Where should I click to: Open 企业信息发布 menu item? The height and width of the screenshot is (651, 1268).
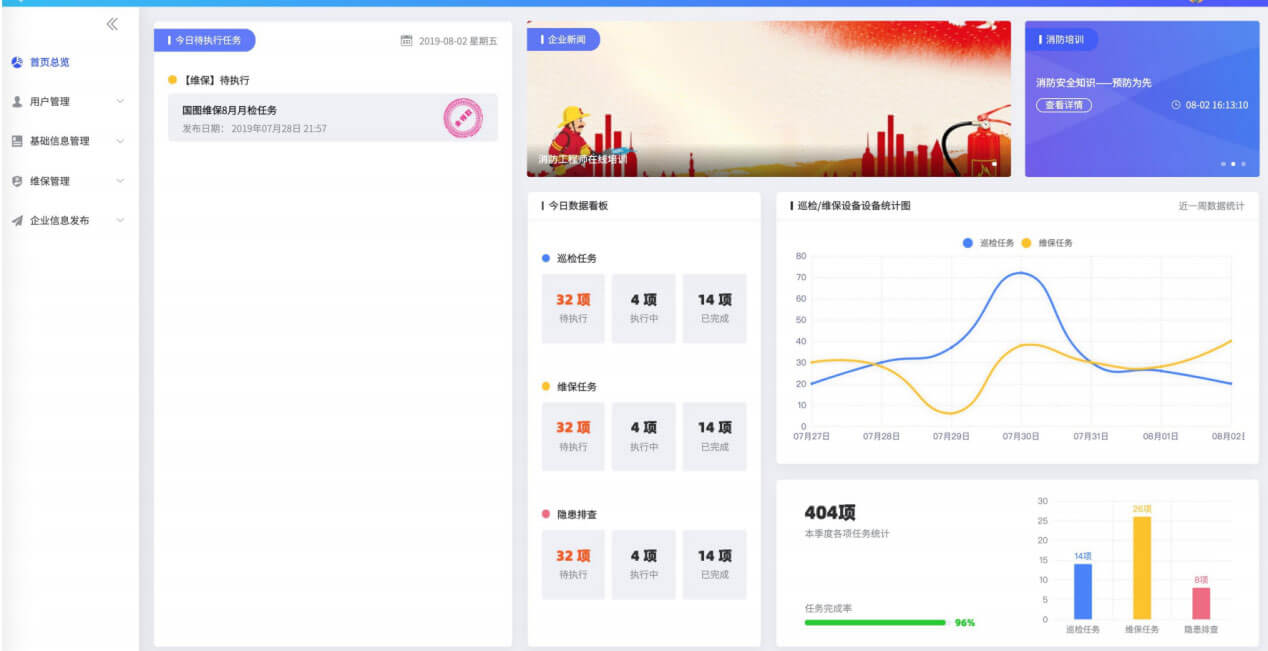coord(59,221)
